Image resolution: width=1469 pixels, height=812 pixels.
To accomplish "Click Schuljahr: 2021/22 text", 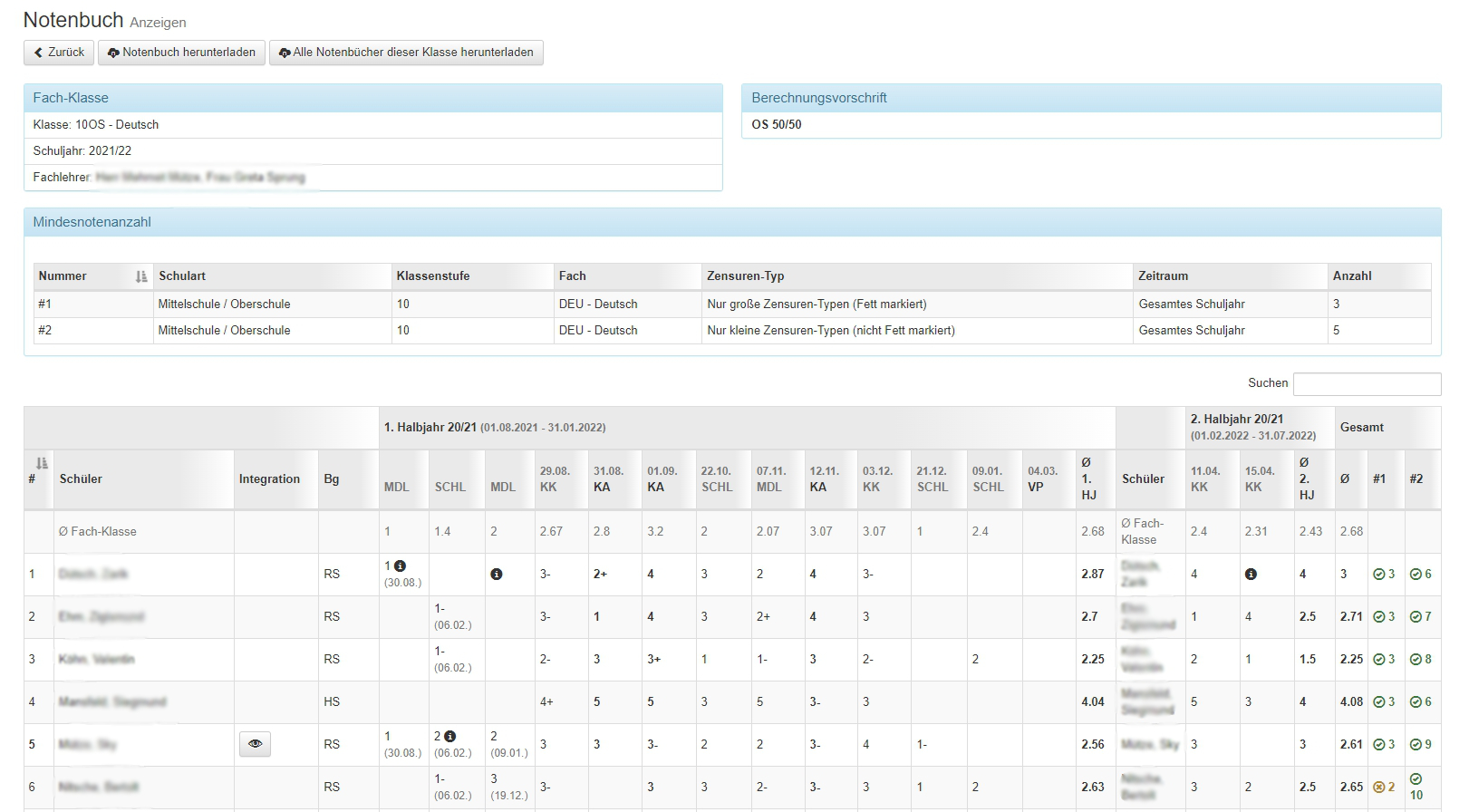I will click(x=82, y=151).
